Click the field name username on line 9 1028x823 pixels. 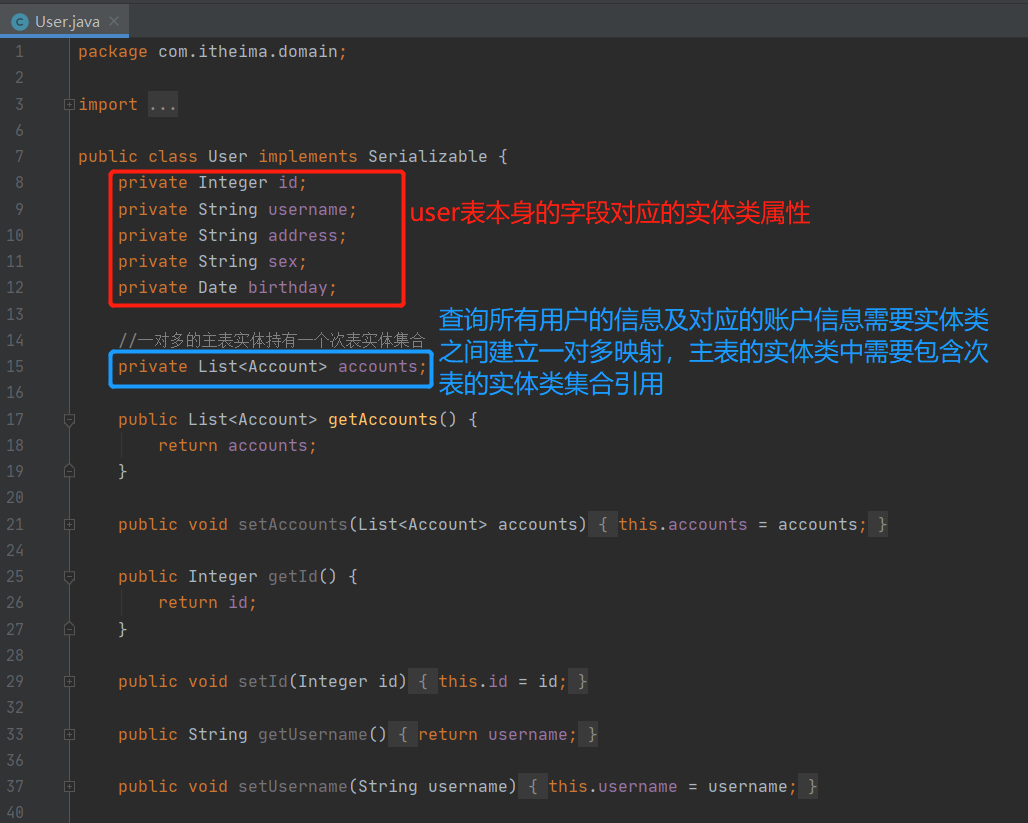coord(307,210)
